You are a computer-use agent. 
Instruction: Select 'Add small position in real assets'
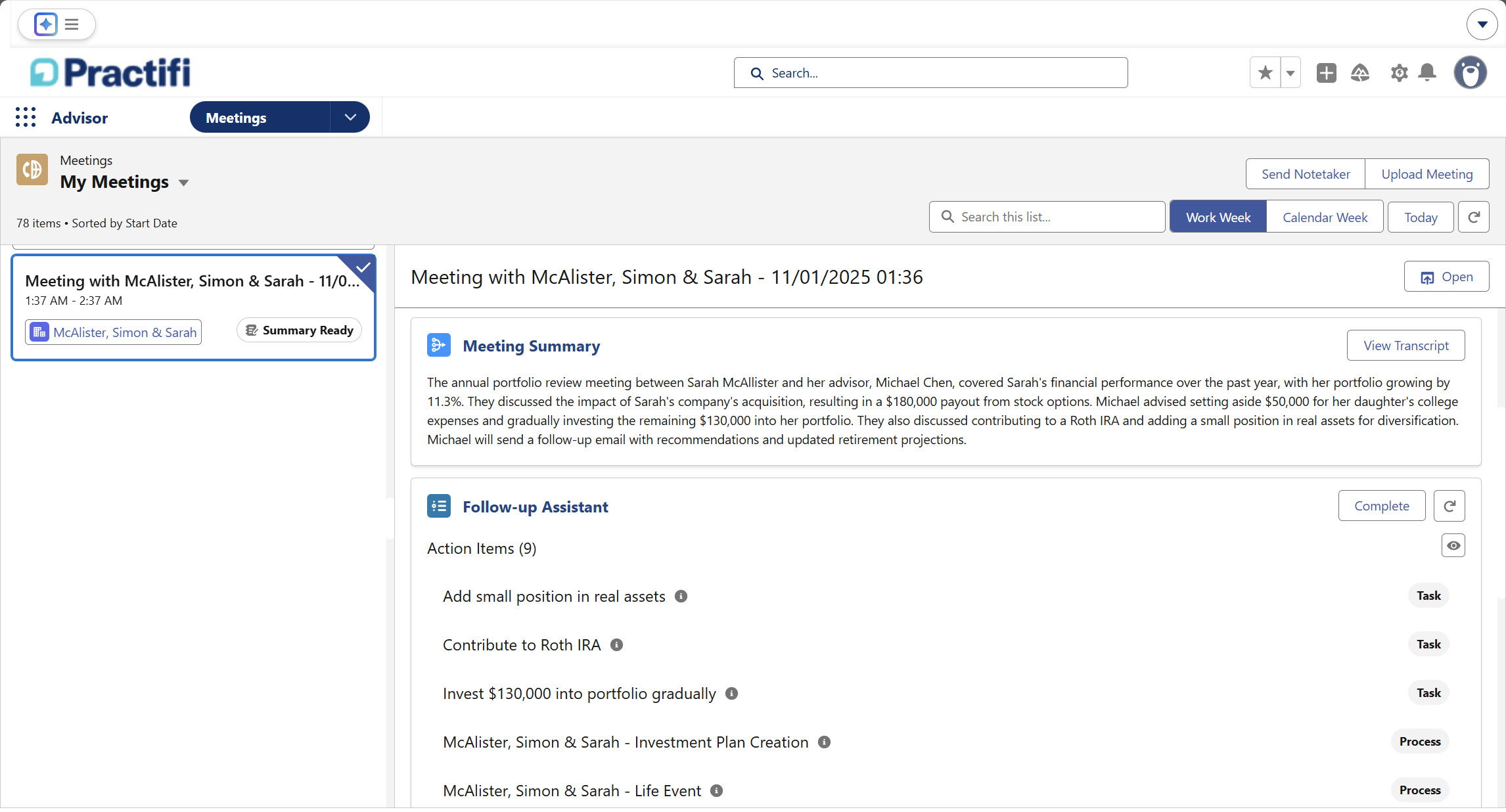coord(554,597)
